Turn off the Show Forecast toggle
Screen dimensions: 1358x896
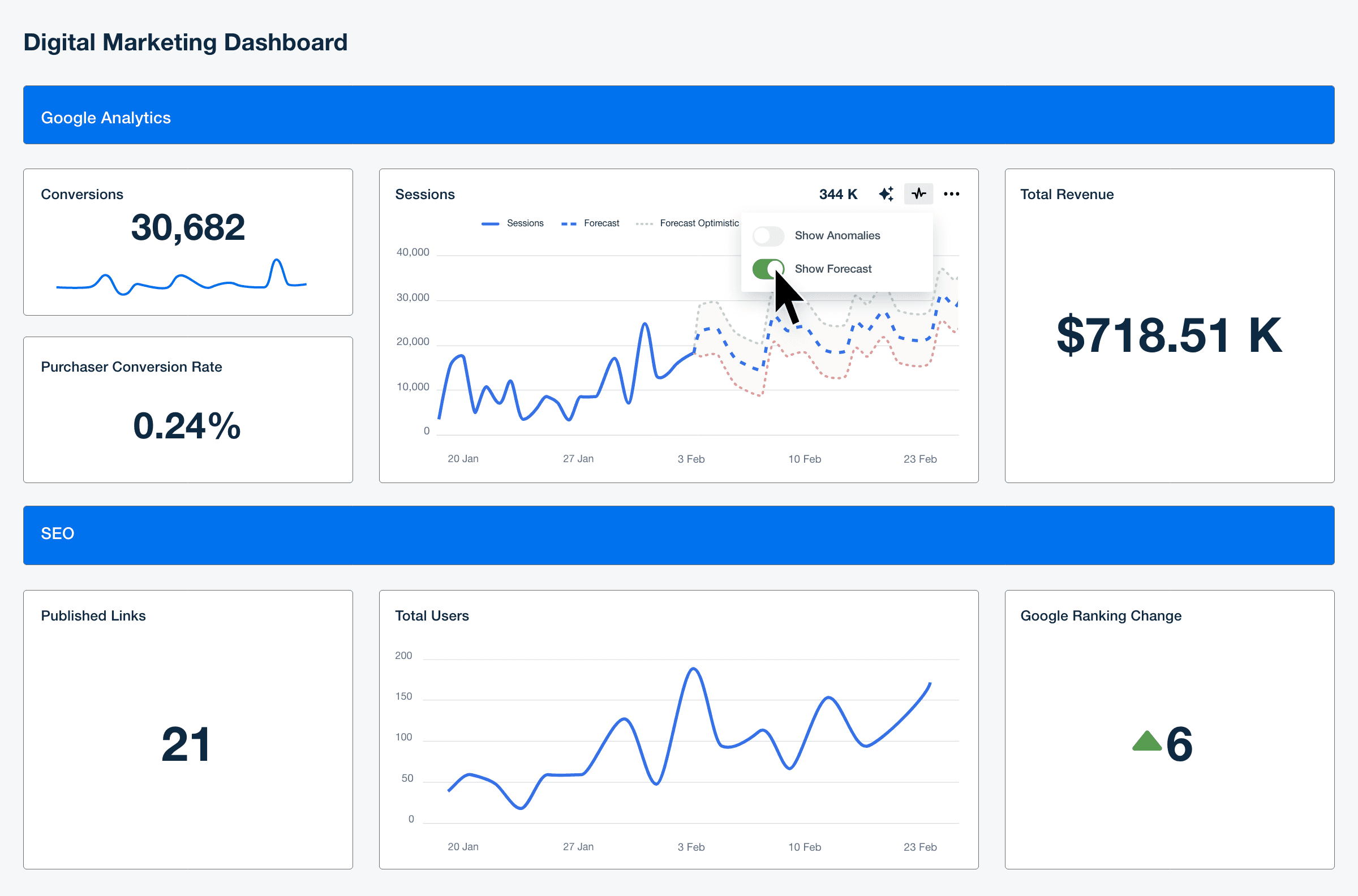768,269
